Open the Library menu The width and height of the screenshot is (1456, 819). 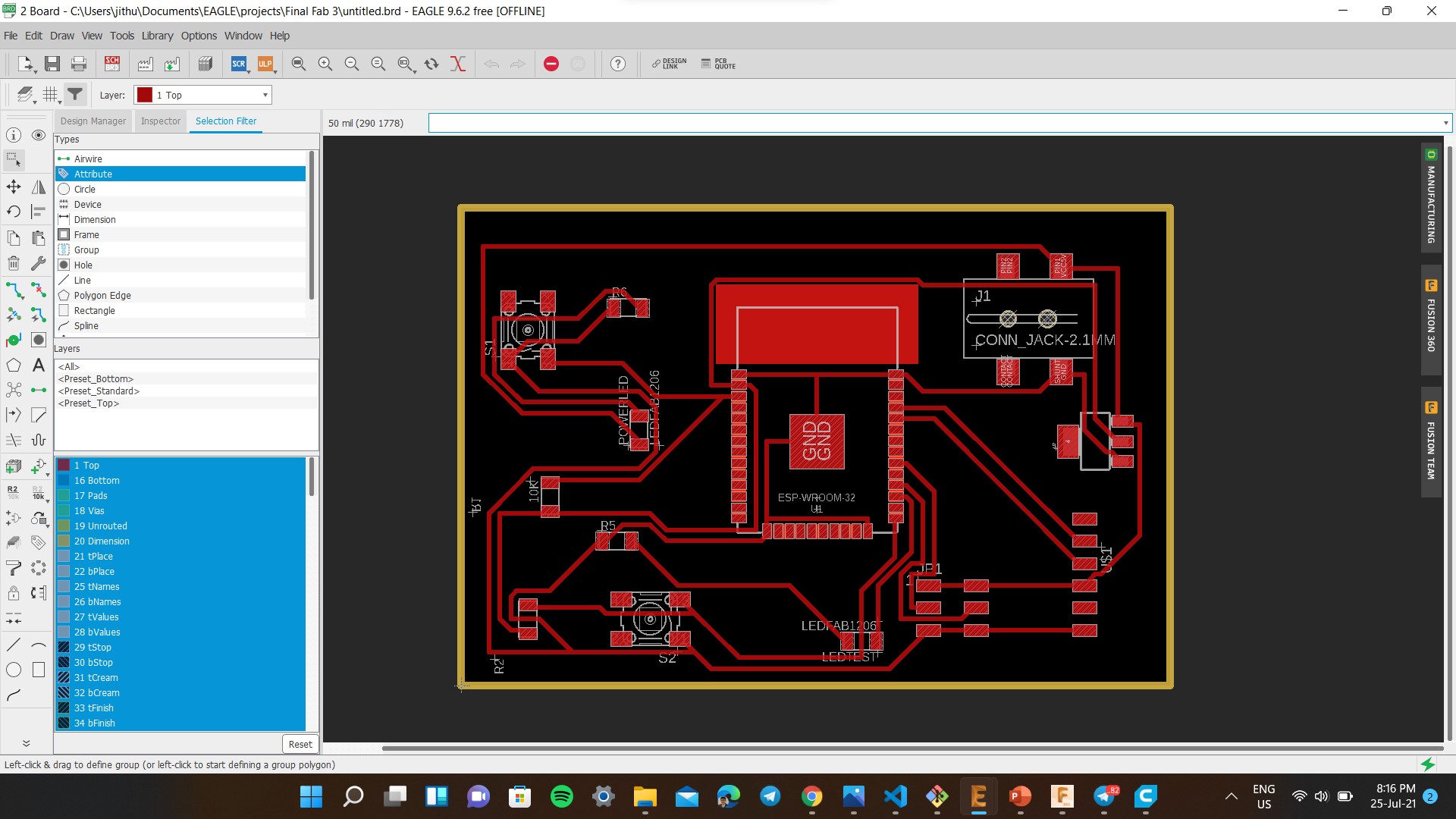tap(157, 36)
